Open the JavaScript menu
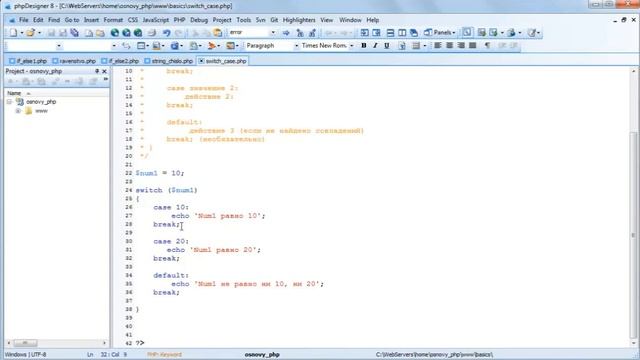 pos(156,20)
